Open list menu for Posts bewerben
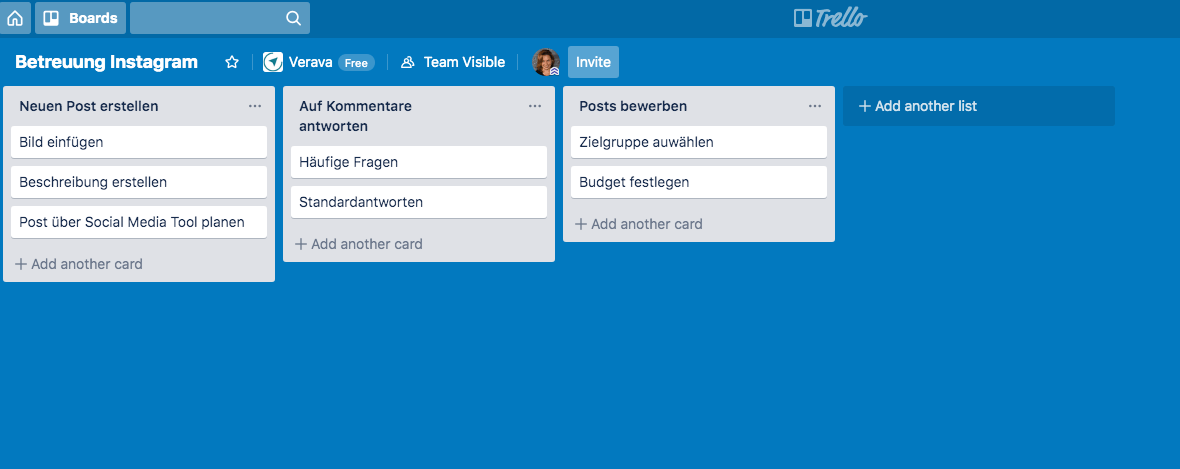This screenshot has height=469, width=1180. point(815,106)
